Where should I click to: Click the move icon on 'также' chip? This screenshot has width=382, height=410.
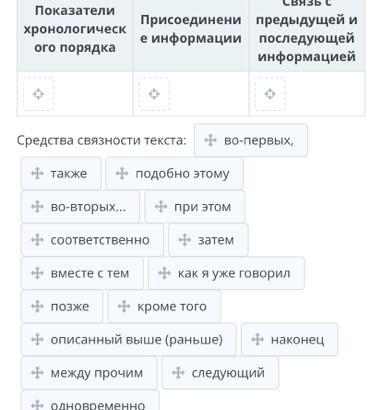(37, 173)
